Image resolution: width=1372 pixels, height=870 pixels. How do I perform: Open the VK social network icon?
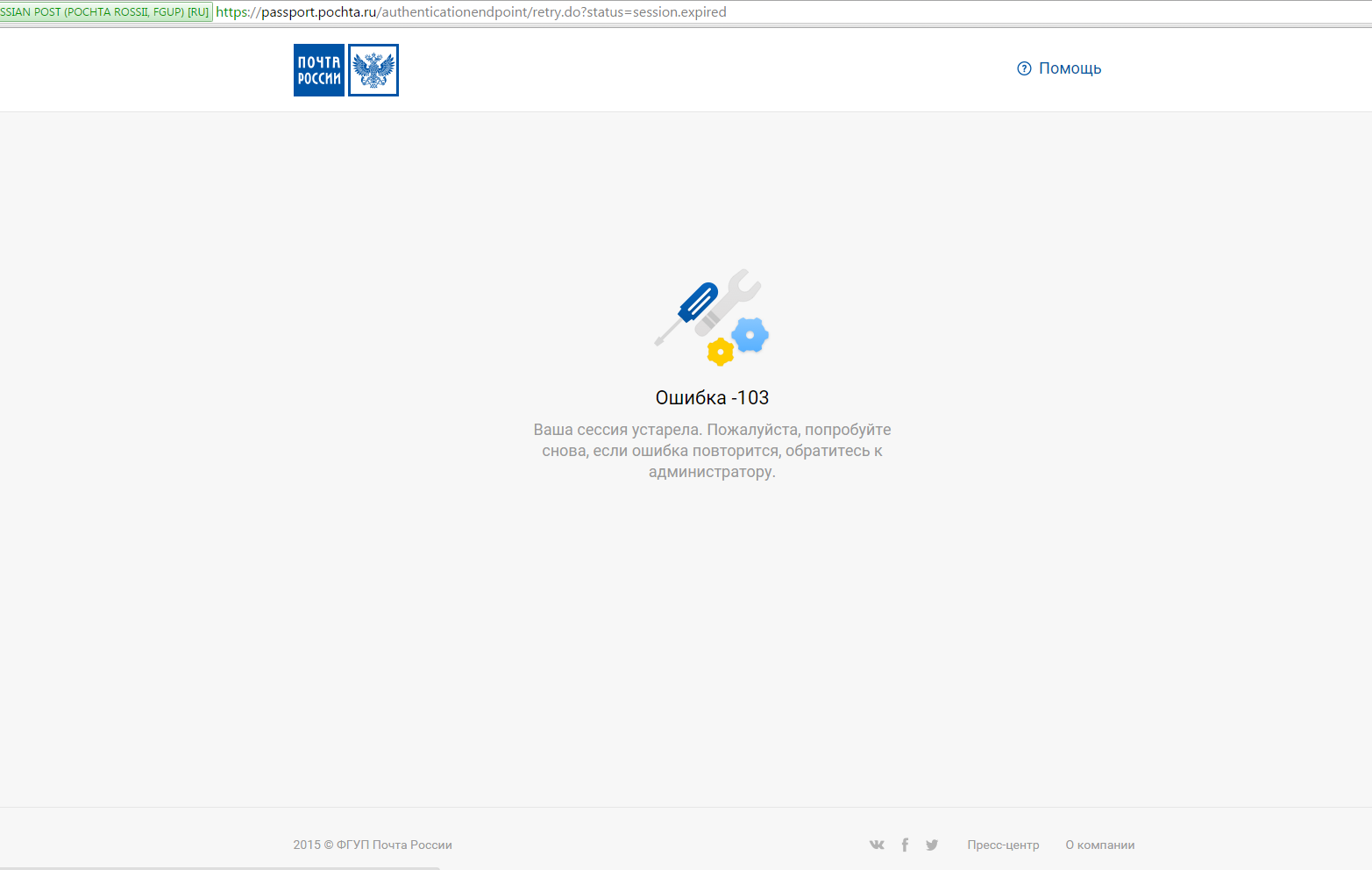(877, 845)
